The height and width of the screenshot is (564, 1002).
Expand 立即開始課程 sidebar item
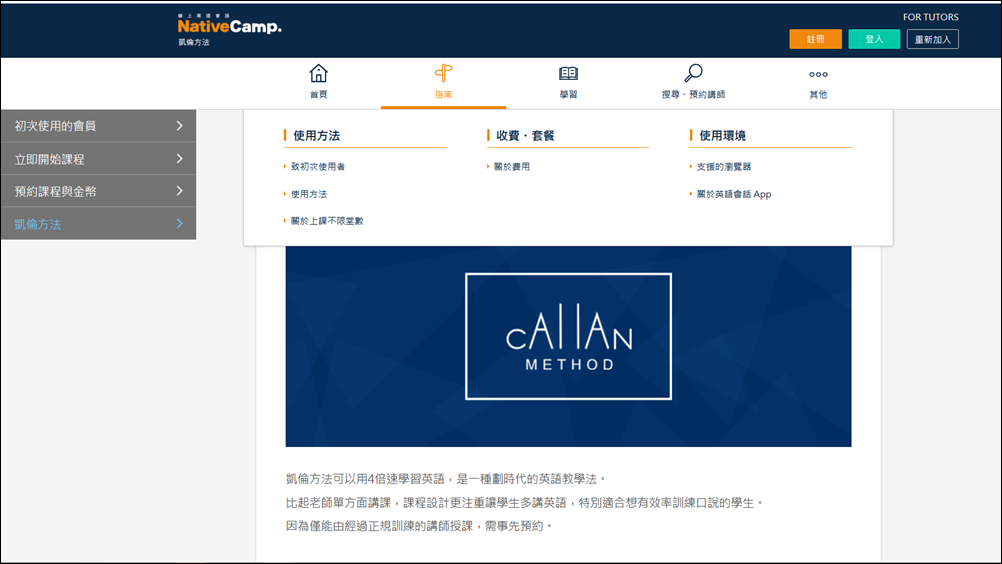point(98,159)
